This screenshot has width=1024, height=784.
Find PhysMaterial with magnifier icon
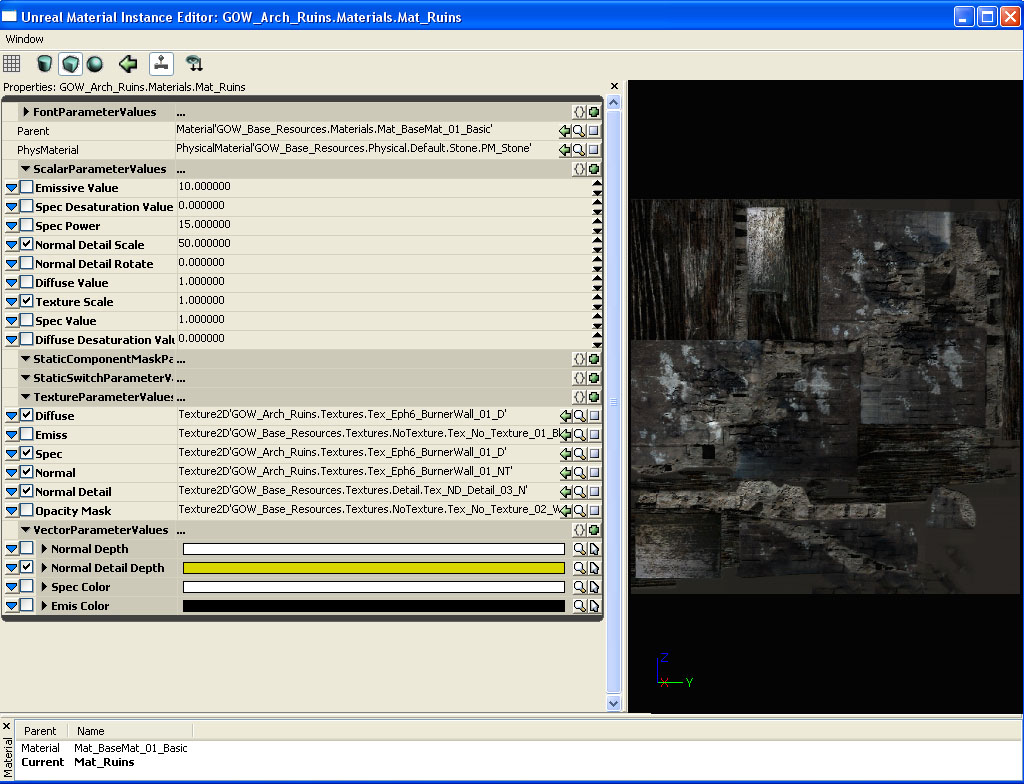pos(579,150)
